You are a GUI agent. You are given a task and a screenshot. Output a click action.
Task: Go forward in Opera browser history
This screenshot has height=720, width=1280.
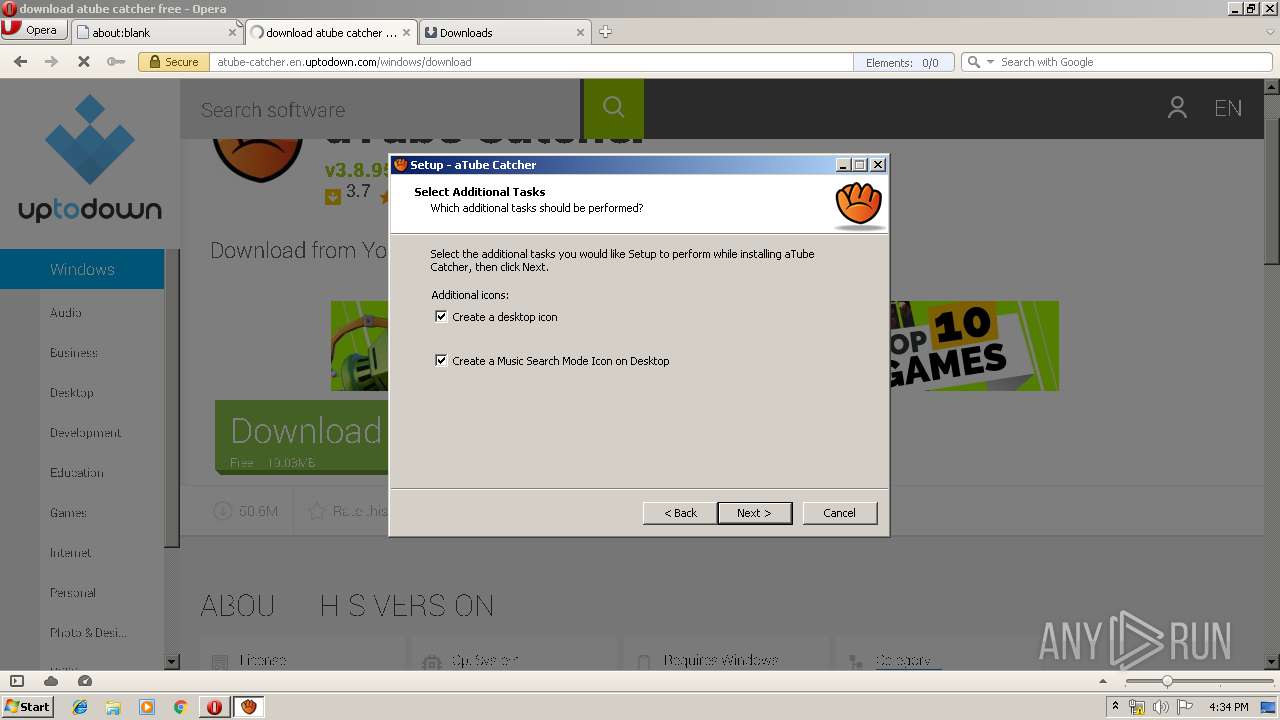tap(51, 62)
